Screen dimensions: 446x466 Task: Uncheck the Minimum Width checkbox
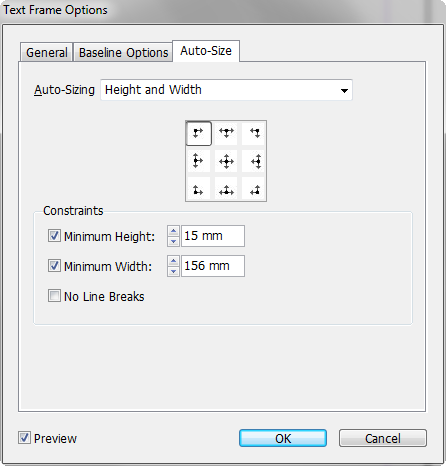pos(54,266)
